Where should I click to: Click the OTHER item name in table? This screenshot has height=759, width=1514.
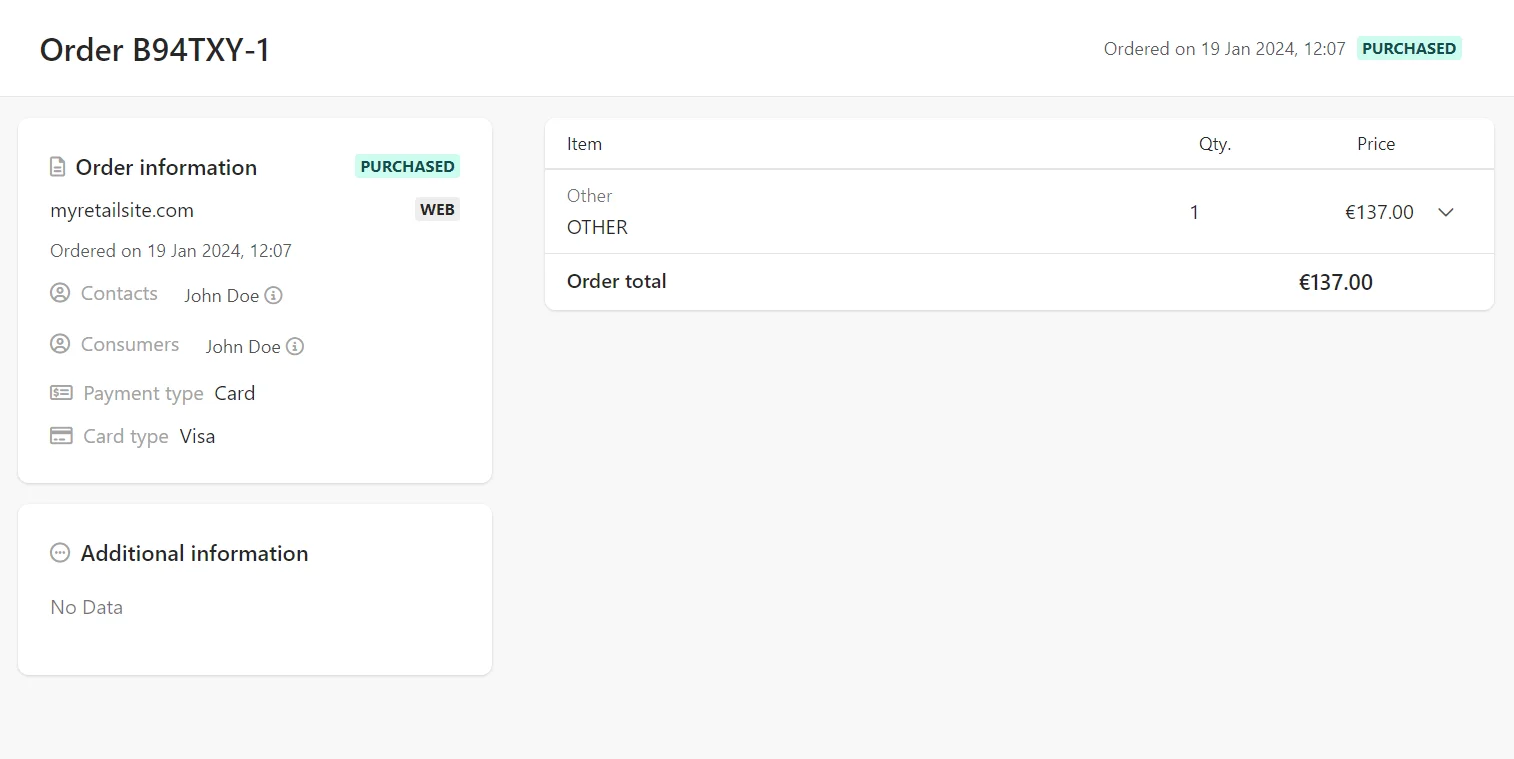(x=597, y=227)
